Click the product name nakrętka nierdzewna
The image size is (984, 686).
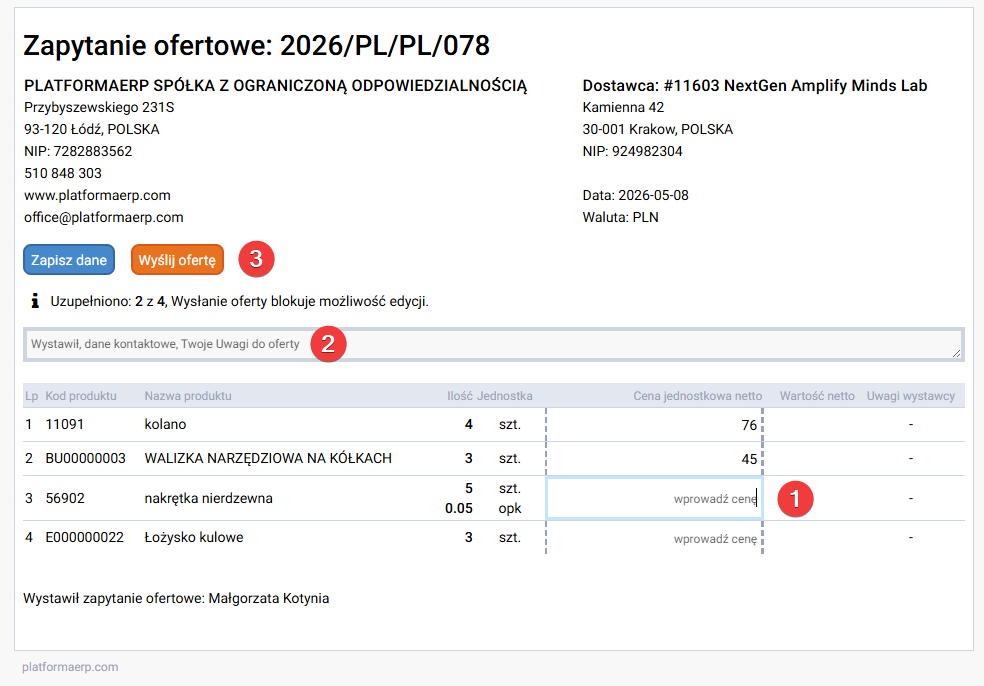[x=208, y=498]
